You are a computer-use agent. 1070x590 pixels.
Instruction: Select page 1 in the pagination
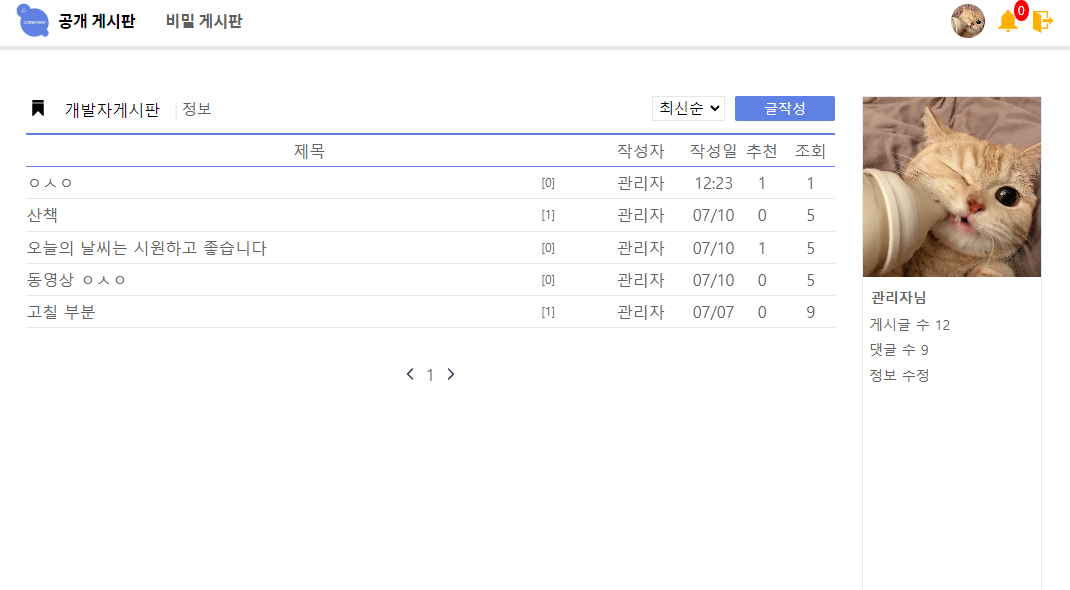[x=430, y=374]
